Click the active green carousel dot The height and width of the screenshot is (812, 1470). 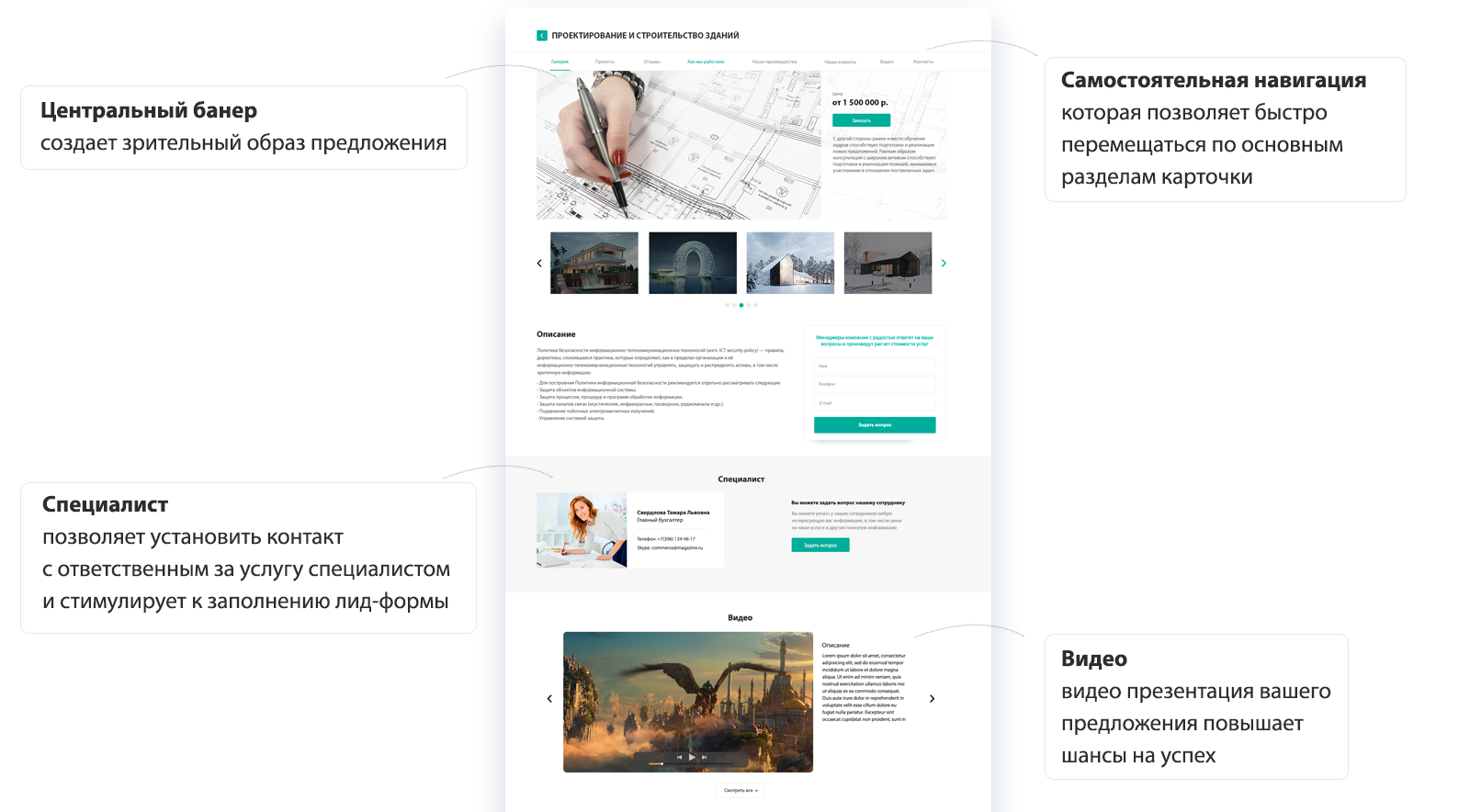pyautogui.click(x=741, y=305)
